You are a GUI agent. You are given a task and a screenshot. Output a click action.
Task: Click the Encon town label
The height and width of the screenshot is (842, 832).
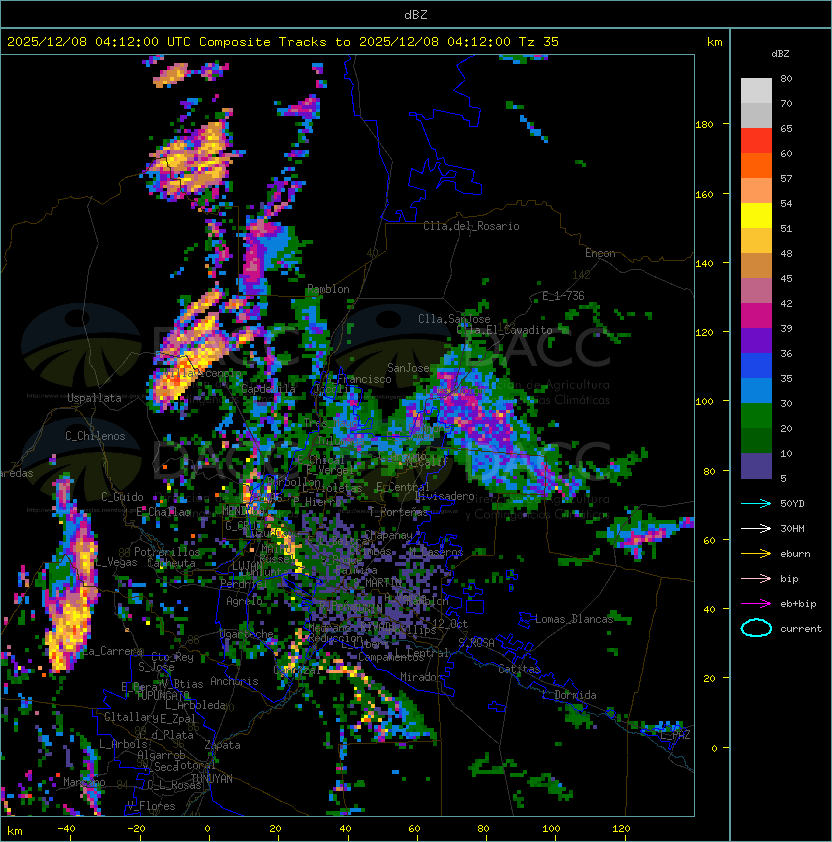600,253
